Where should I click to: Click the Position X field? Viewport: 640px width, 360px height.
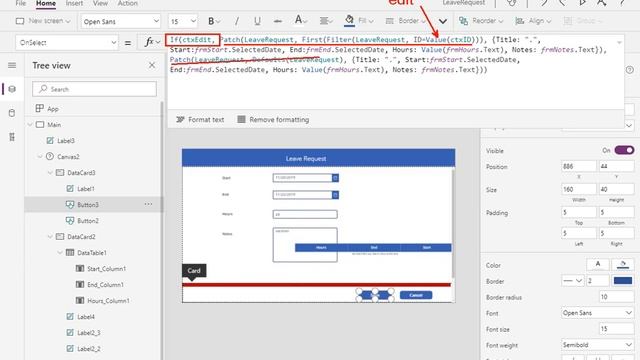click(x=579, y=166)
